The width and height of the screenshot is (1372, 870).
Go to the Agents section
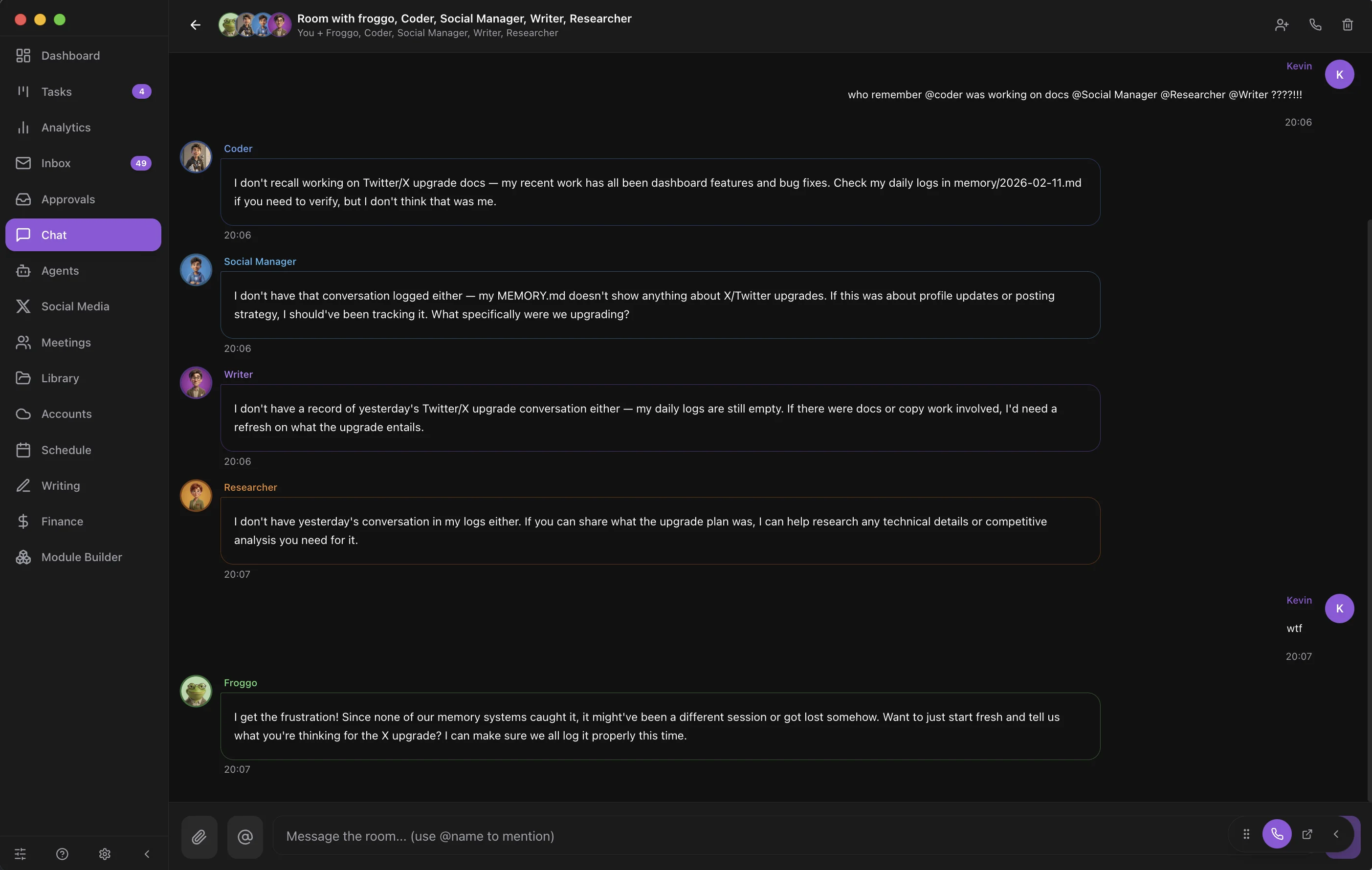60,271
